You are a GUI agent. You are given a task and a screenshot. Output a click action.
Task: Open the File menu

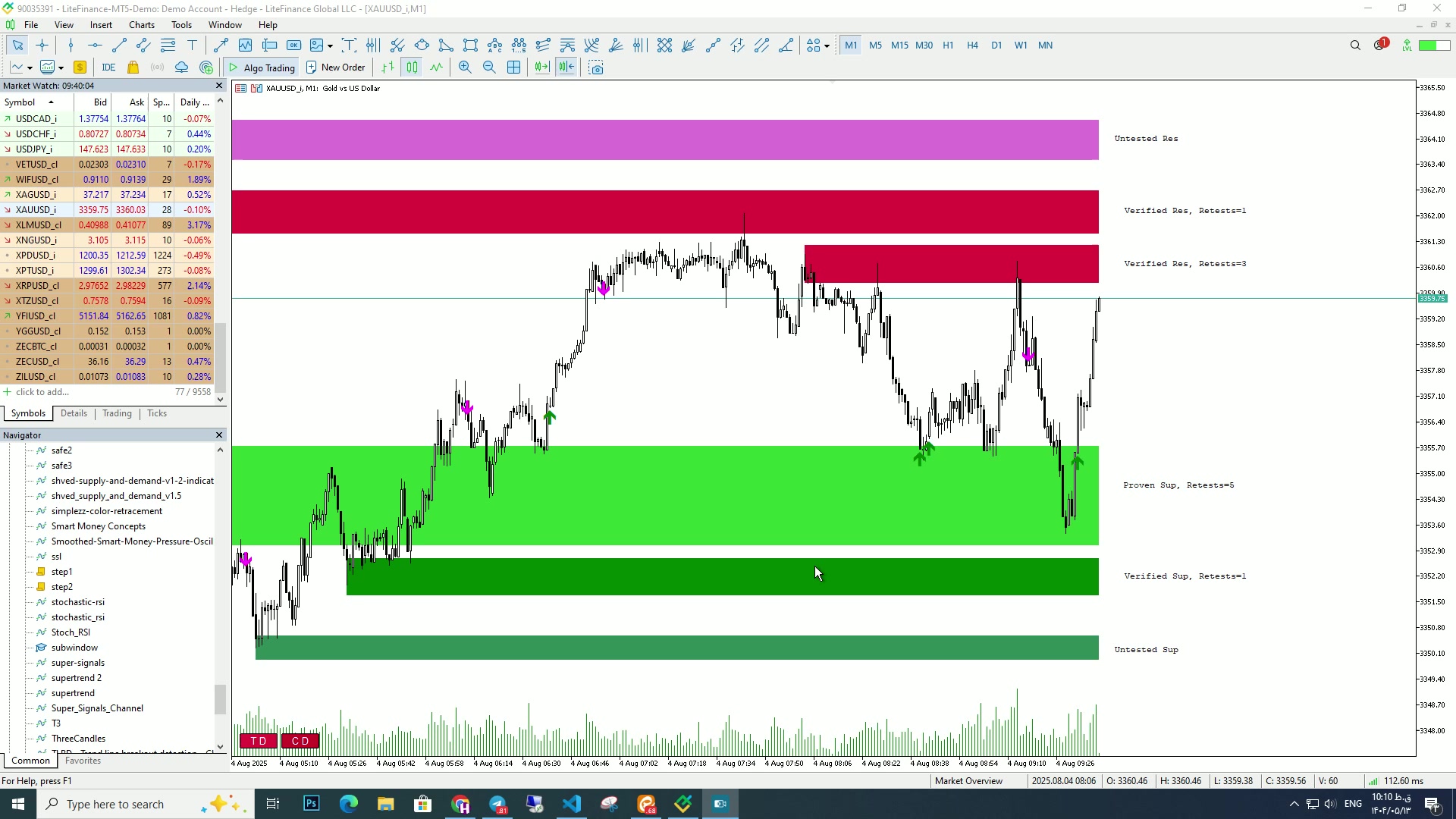pyautogui.click(x=31, y=25)
